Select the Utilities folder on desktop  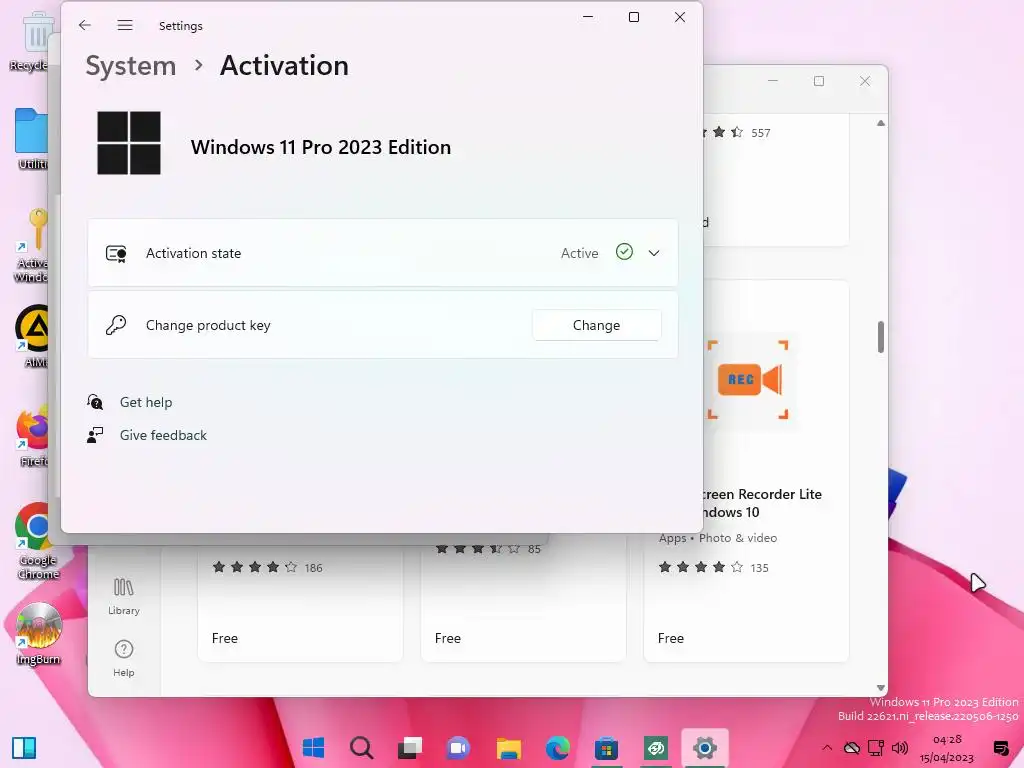point(31,139)
